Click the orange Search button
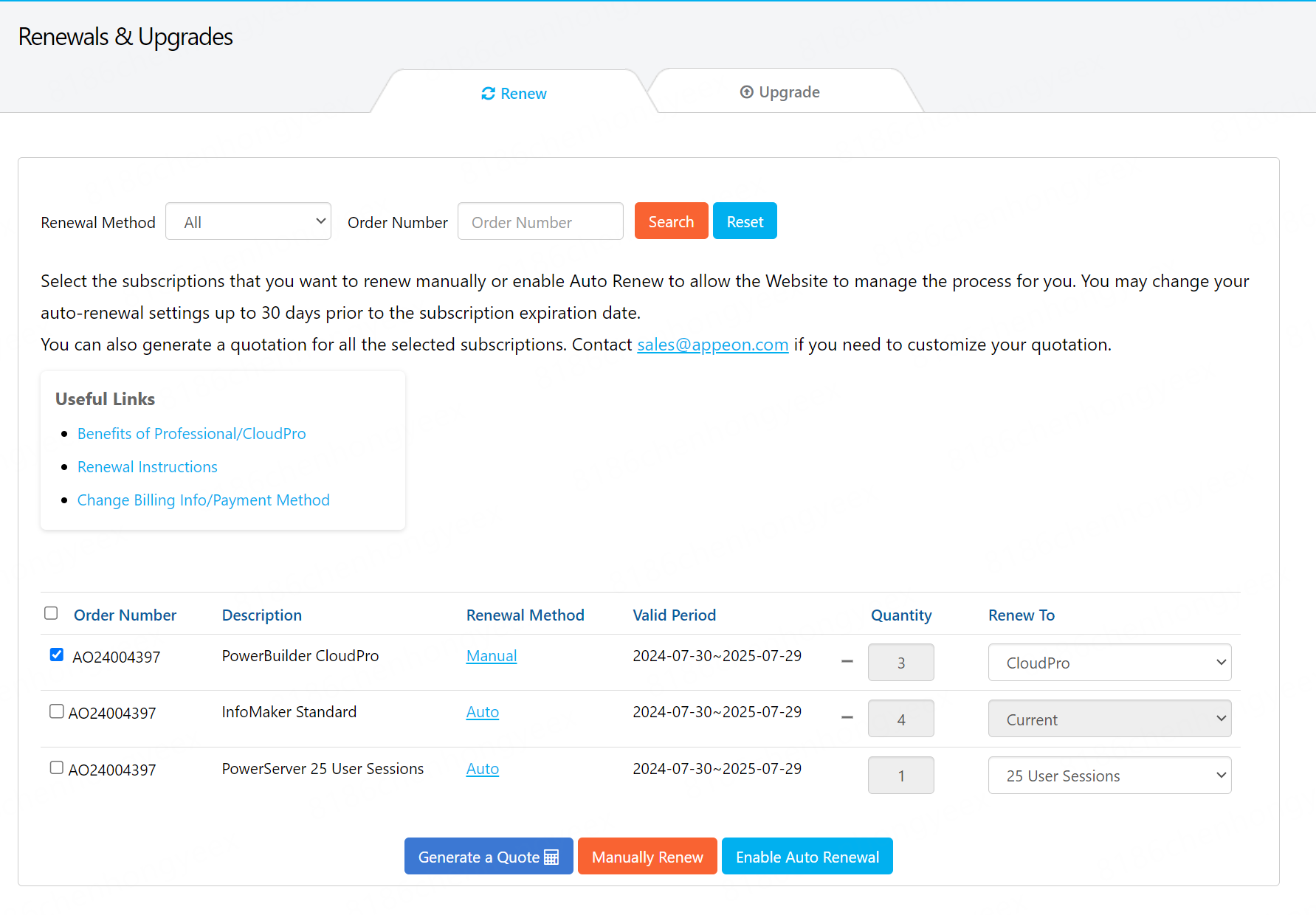Screen dimensions: 1316x915 click(x=671, y=221)
